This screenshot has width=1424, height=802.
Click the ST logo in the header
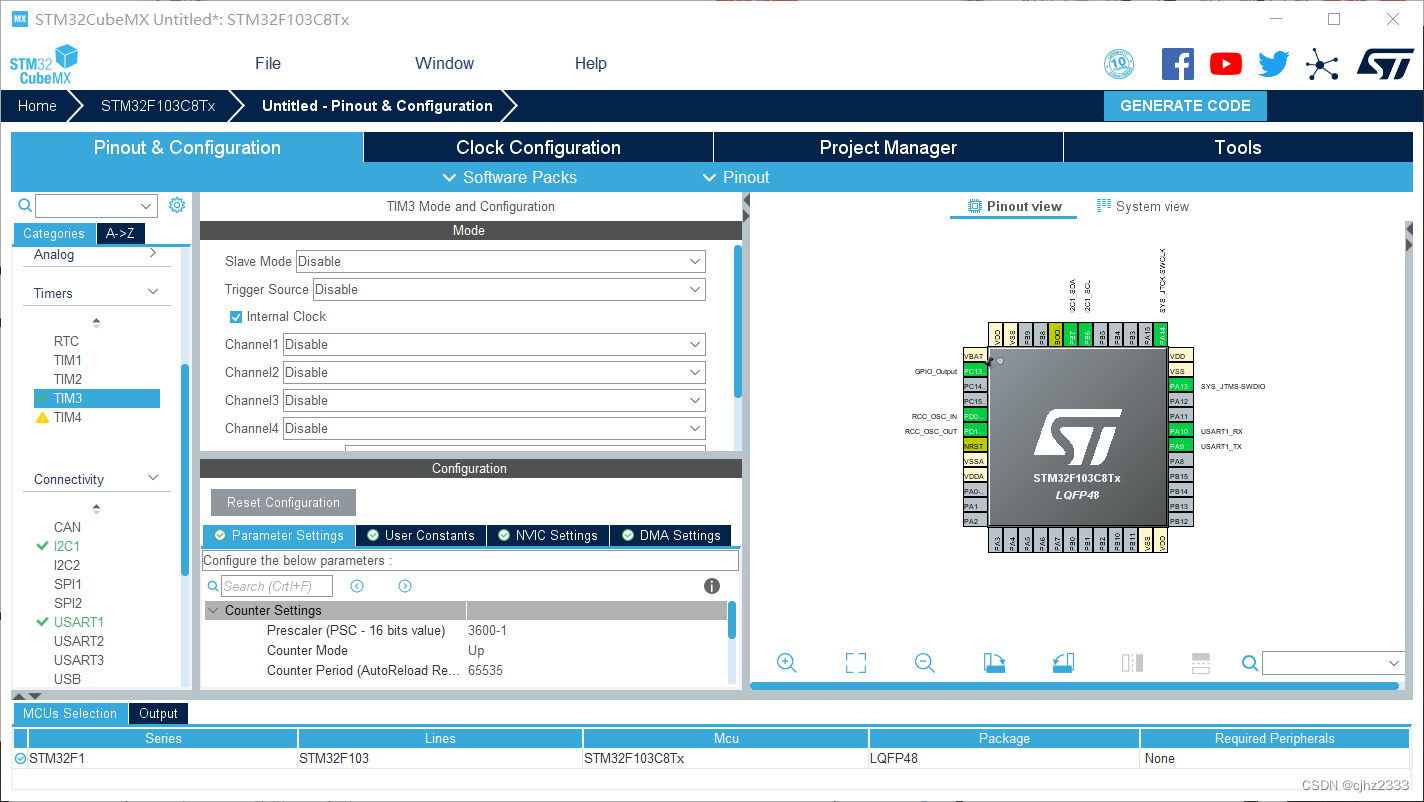point(1385,64)
